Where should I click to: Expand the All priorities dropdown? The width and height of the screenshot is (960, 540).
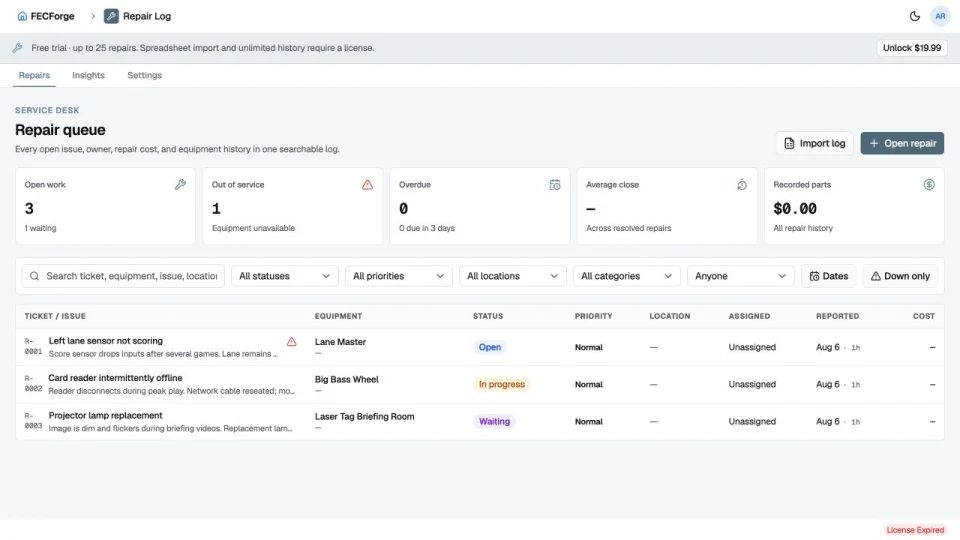click(399, 276)
